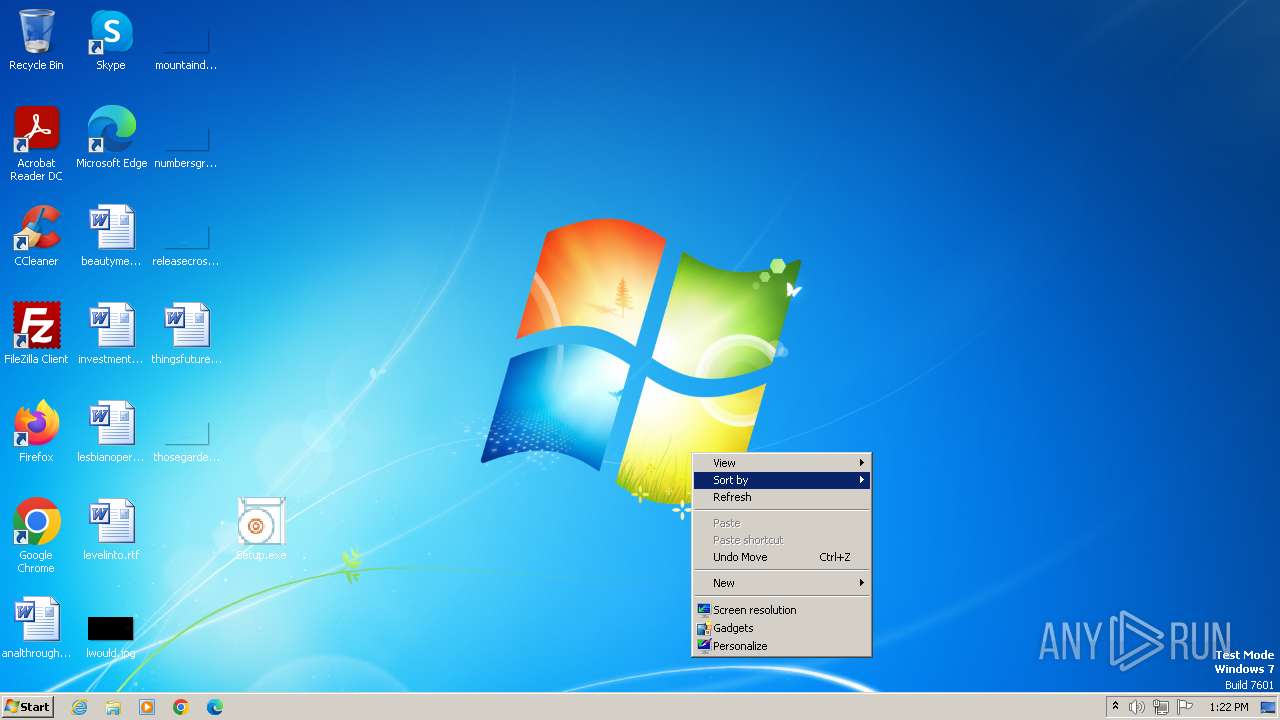Viewport: 1280px width, 720px height.
Task: Select the Microsoft Edge desktop shortcut
Action: point(111,138)
